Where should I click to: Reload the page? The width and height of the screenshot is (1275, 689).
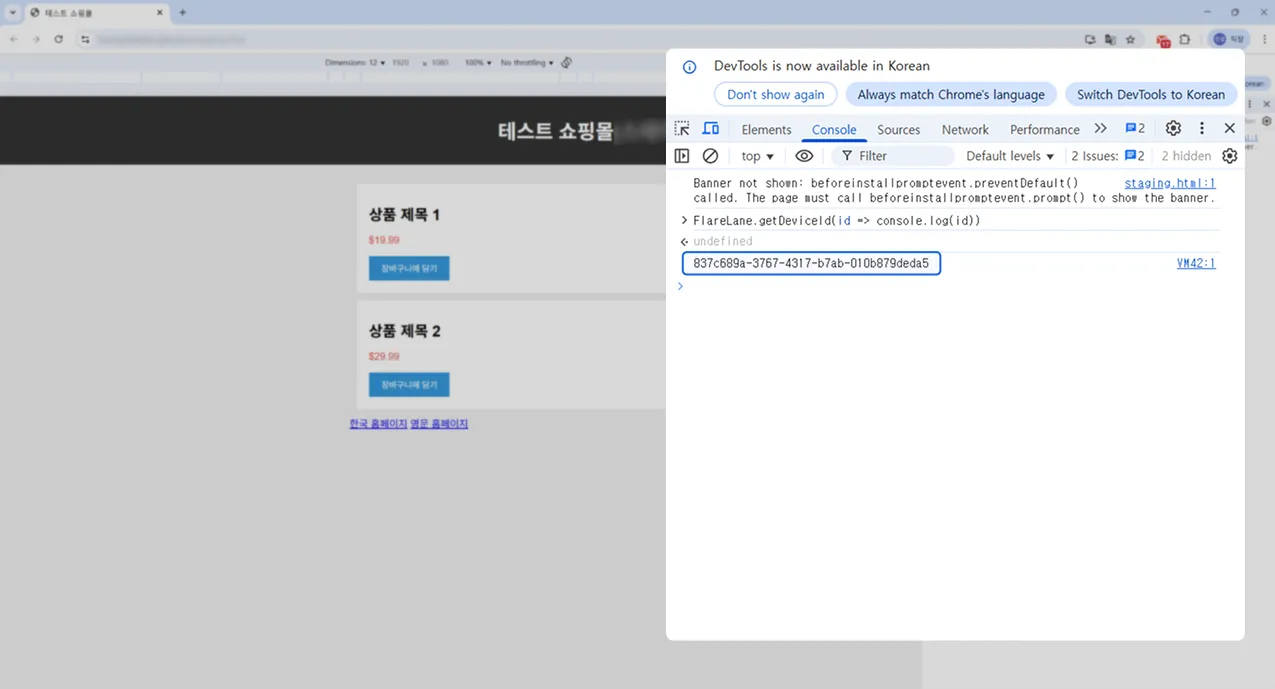[x=59, y=39]
